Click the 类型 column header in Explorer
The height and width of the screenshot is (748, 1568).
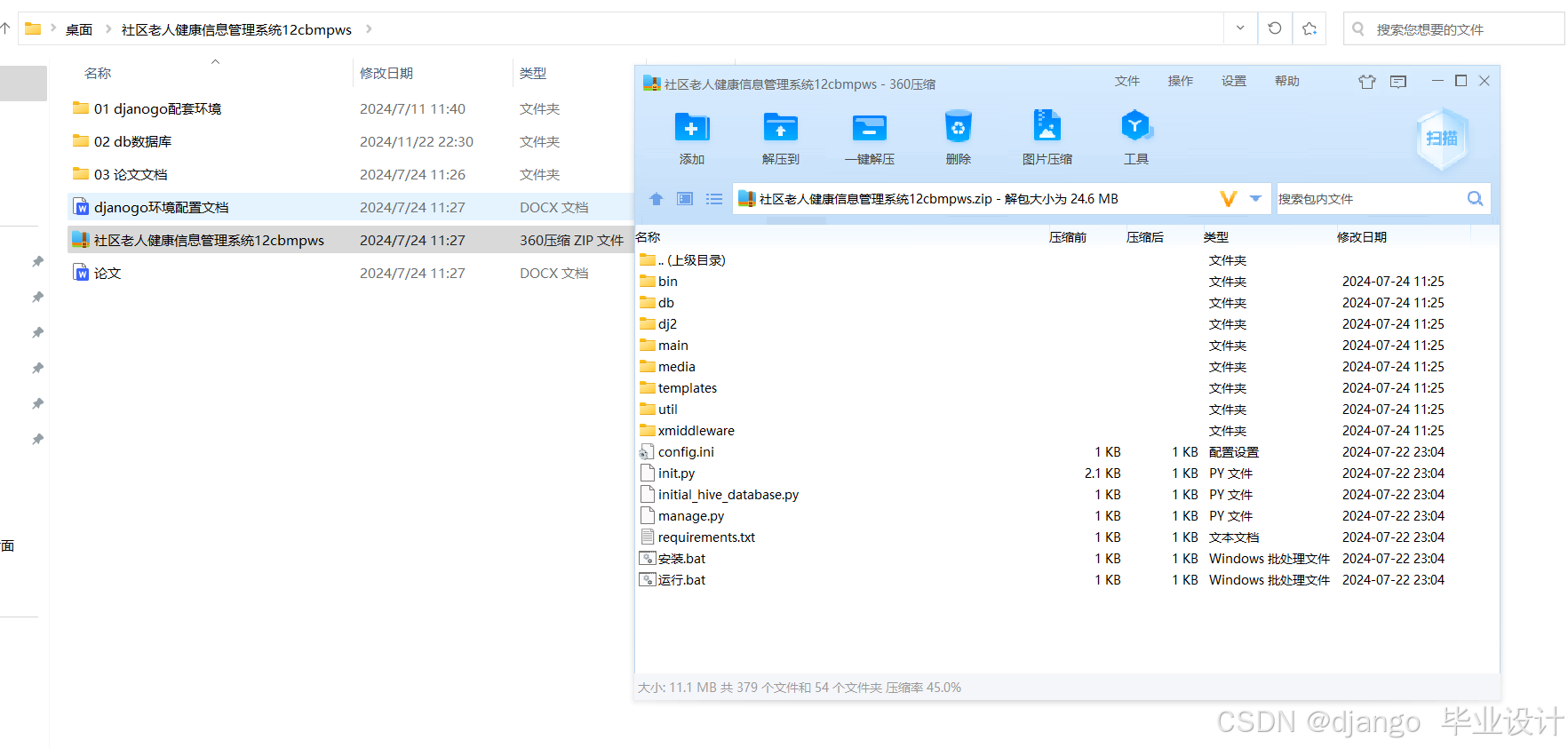click(x=533, y=73)
